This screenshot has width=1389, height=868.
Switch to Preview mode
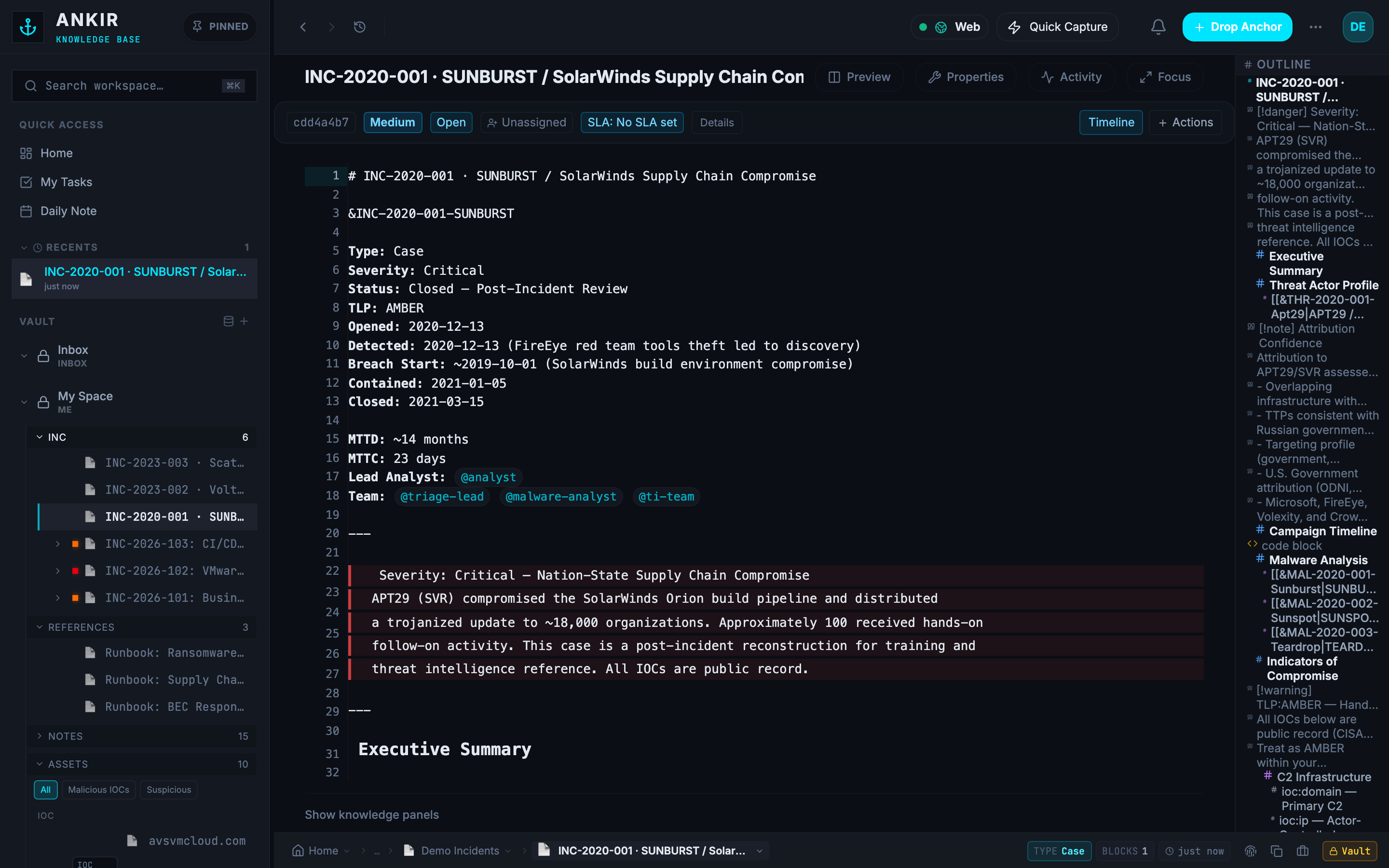(x=859, y=77)
